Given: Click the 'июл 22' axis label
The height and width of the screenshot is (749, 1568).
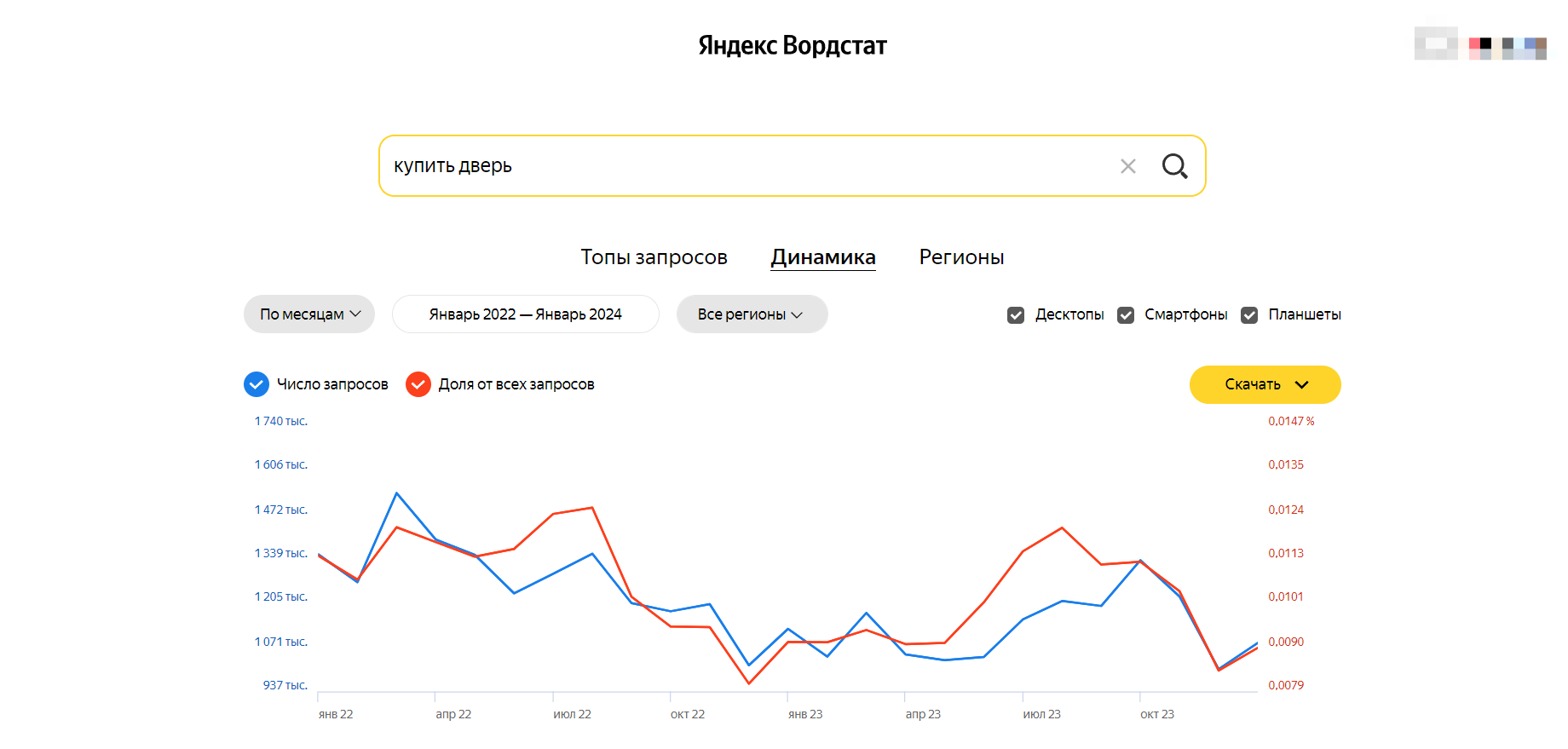Looking at the screenshot, I should pos(572,714).
